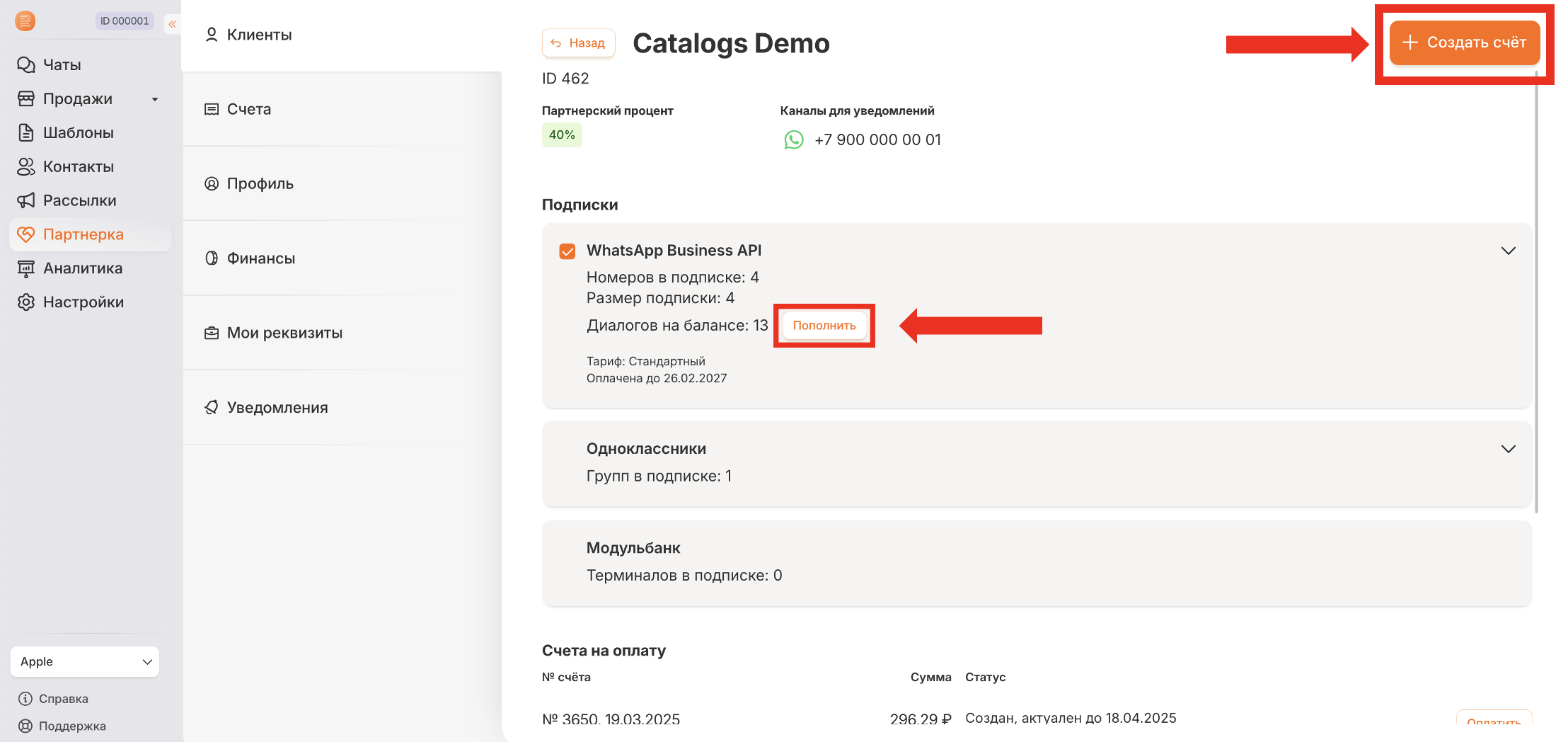Click the Templates document icon
1568x742 pixels.
click(26, 132)
